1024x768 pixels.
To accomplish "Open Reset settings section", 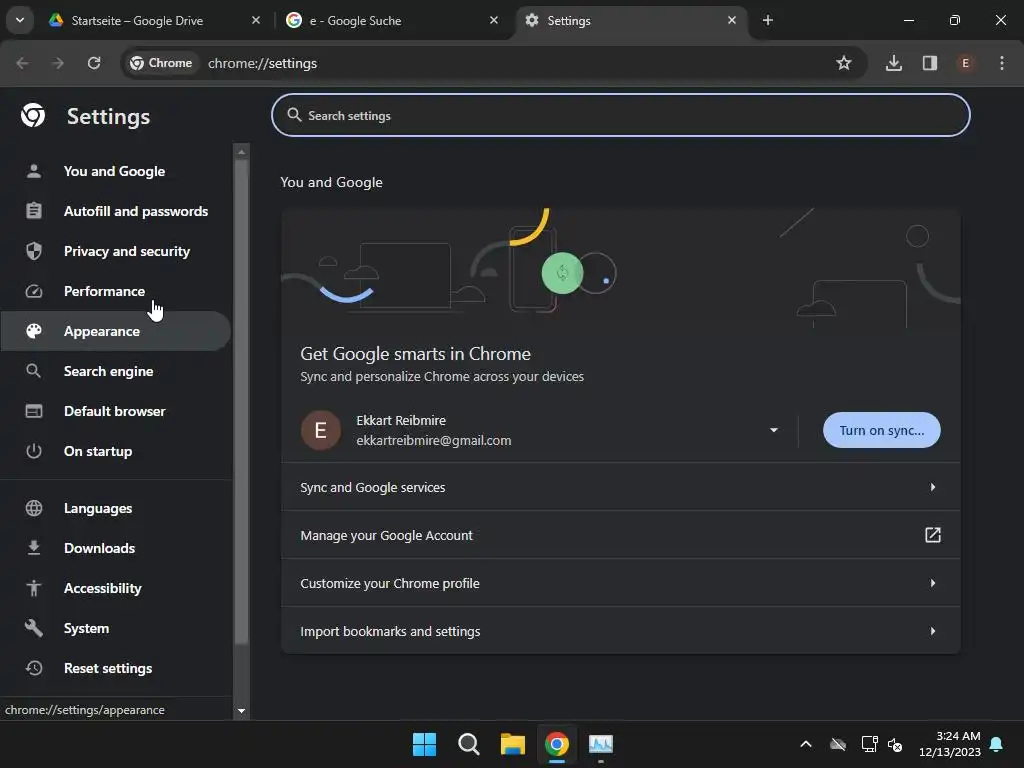I will coord(115,668).
